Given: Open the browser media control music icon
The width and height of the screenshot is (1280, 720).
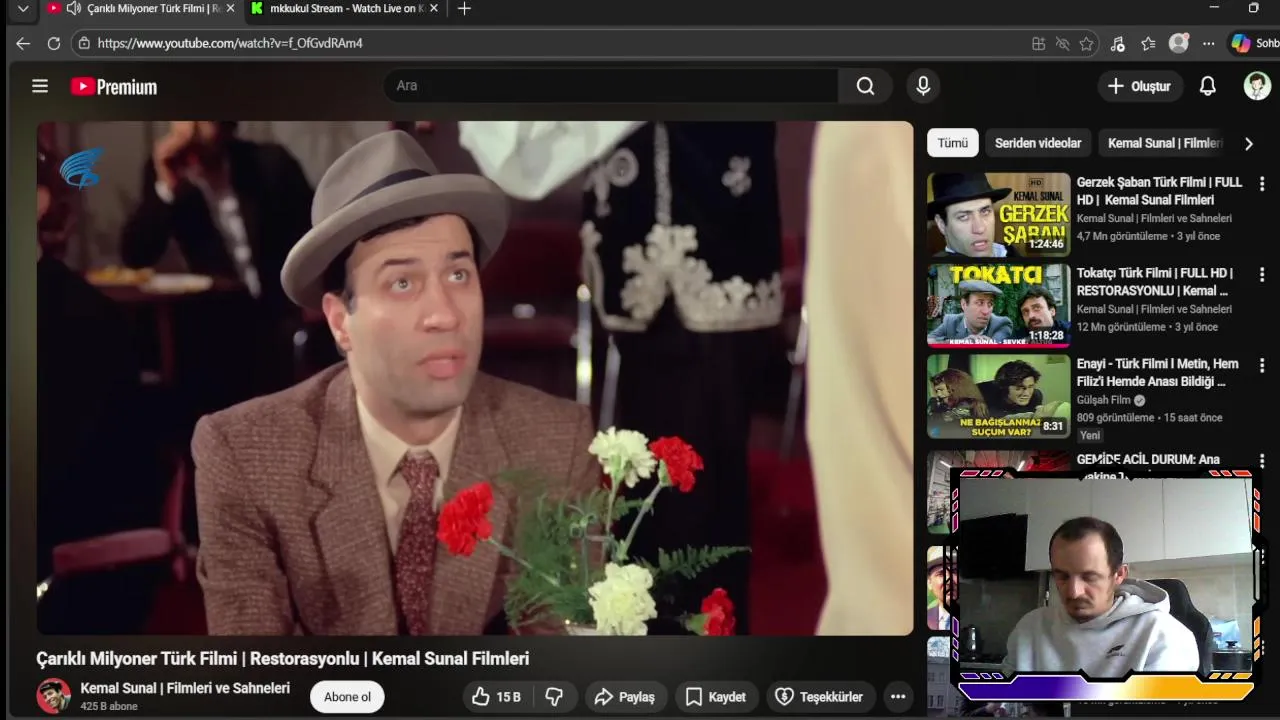Looking at the screenshot, I should [1118, 43].
